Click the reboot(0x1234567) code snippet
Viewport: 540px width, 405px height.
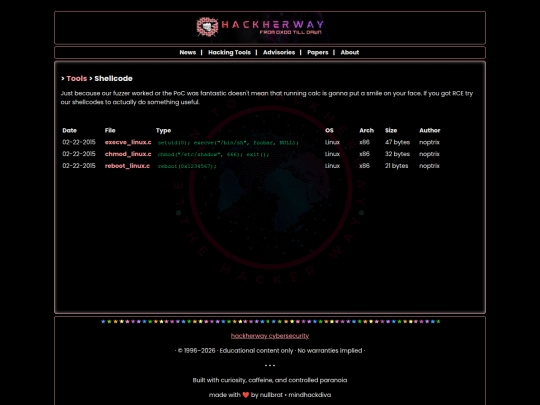click(187, 166)
